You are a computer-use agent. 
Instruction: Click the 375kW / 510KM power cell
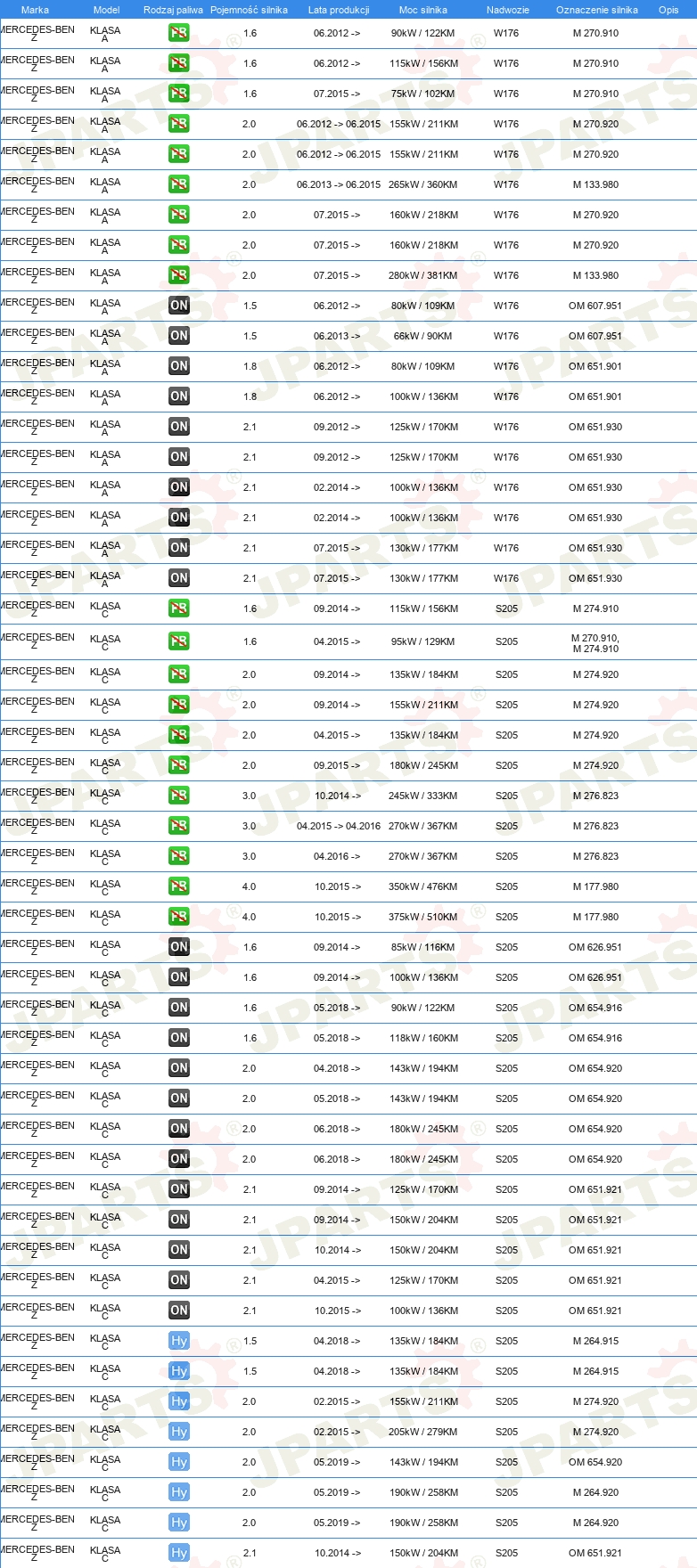[x=422, y=917]
